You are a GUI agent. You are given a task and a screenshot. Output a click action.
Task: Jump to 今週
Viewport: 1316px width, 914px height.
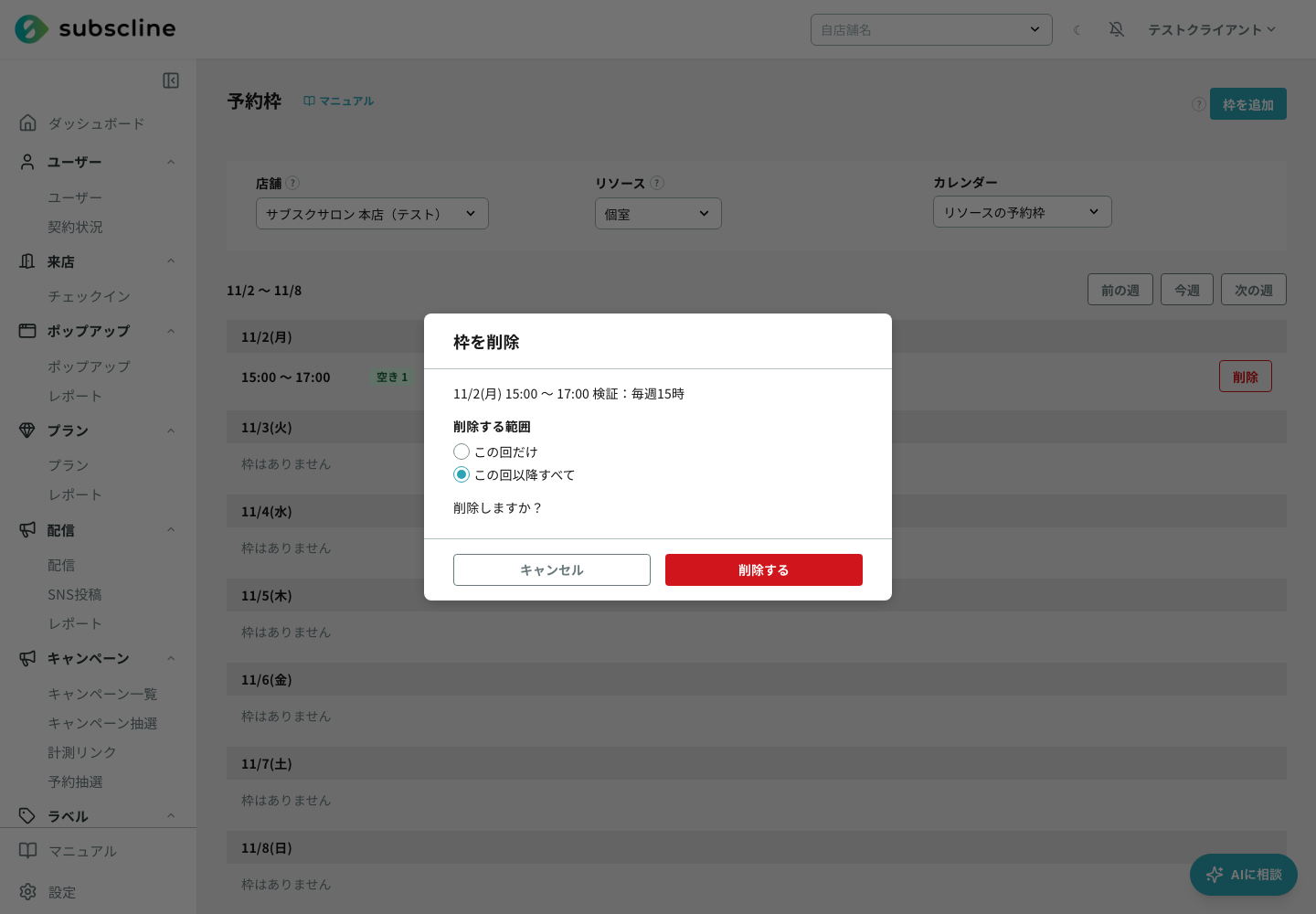[x=1187, y=290]
